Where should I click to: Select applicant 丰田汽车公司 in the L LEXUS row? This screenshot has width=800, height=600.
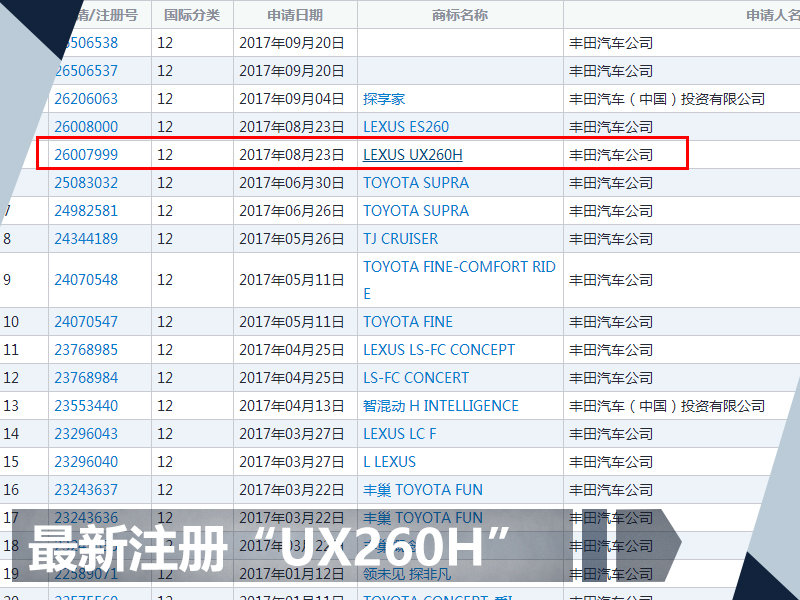611,462
